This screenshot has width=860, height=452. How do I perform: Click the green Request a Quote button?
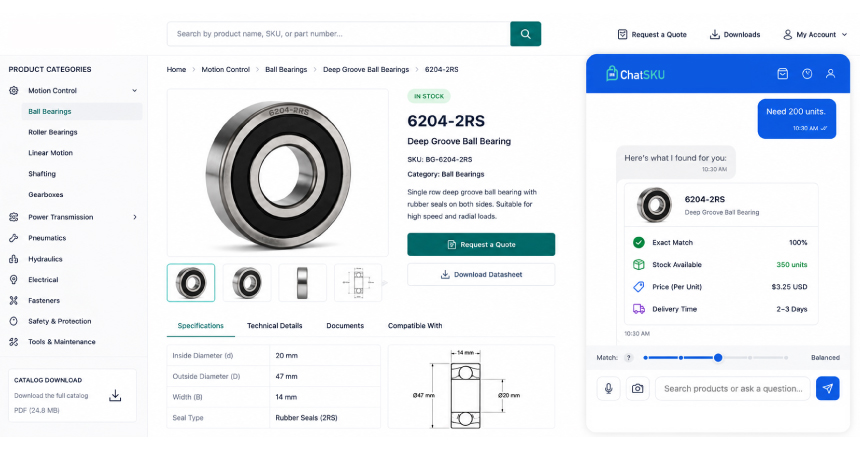(x=481, y=245)
